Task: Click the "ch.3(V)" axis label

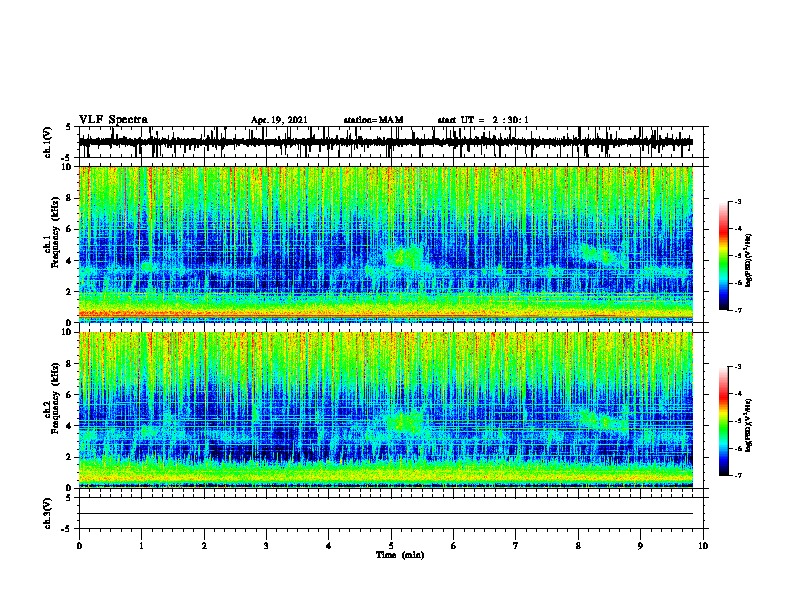Action: pyautogui.click(x=48, y=513)
